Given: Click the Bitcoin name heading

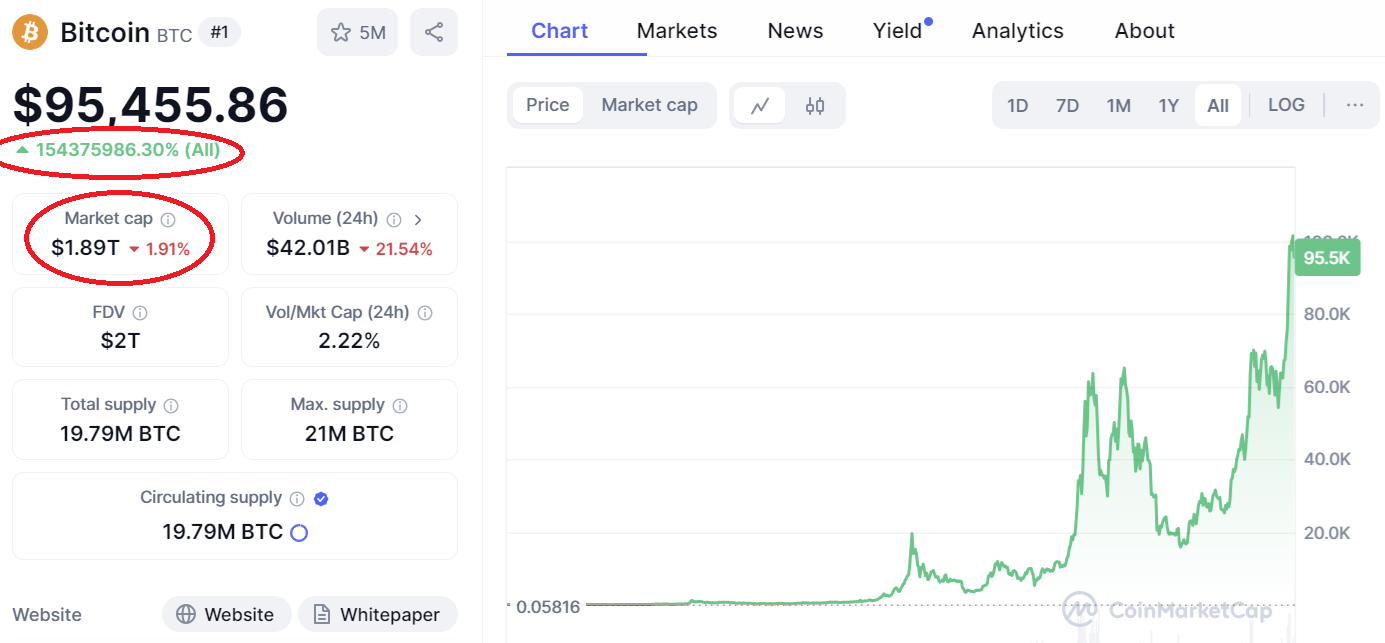Looking at the screenshot, I should tap(105, 32).
